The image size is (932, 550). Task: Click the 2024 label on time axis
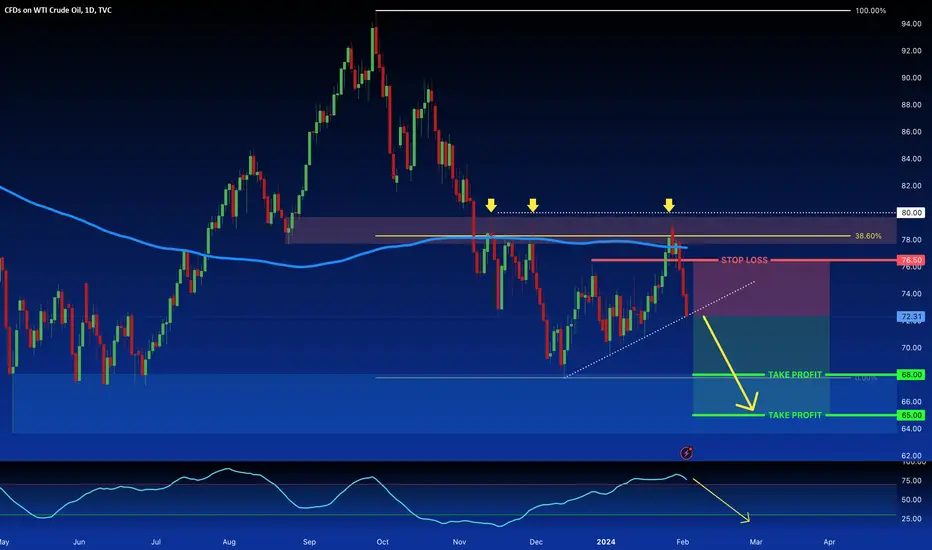pos(606,542)
